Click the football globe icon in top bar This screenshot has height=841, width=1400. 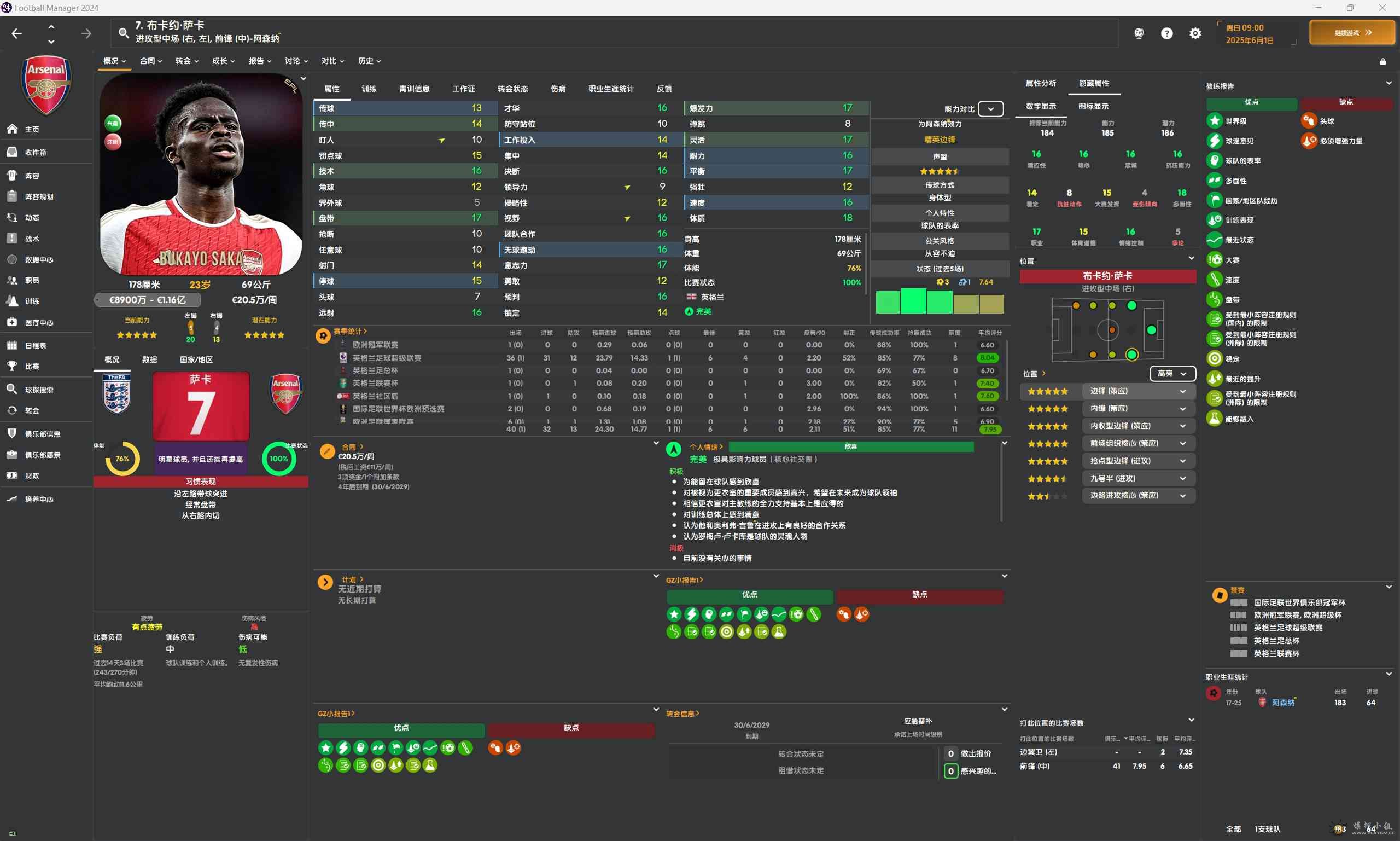click(x=1139, y=33)
